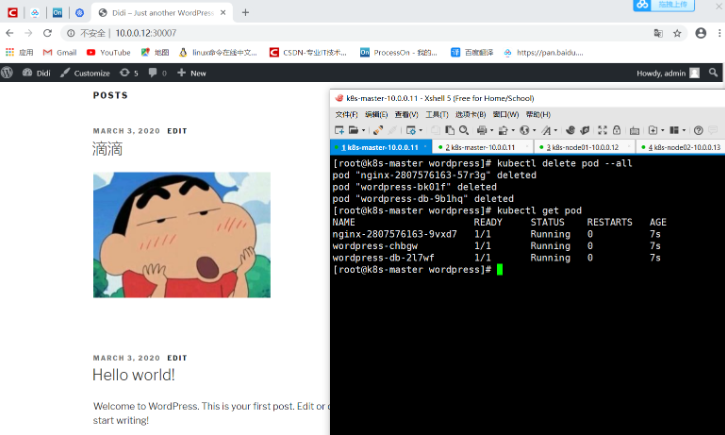Click the Didi site name in admin bar
This screenshot has width=725, height=435.
(37, 73)
